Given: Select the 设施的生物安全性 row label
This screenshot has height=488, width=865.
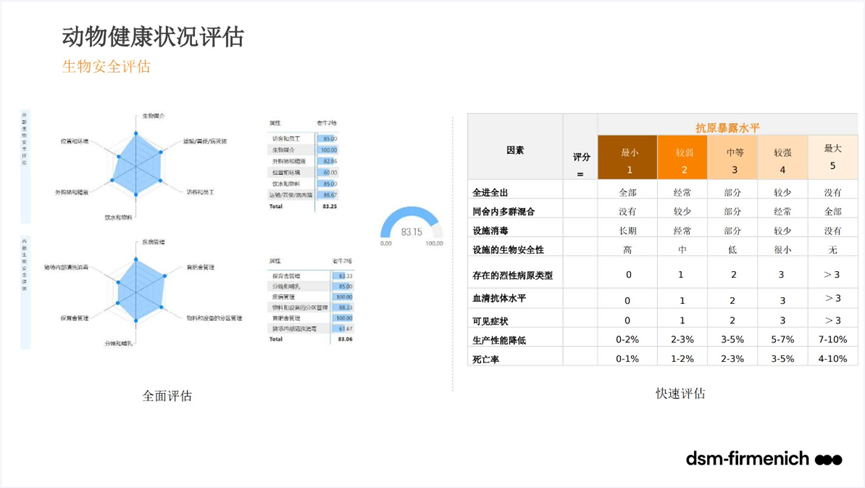Looking at the screenshot, I should 508,250.
